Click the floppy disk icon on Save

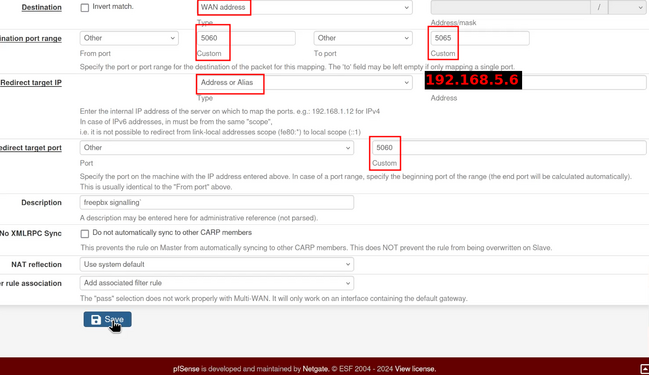tap(96, 320)
